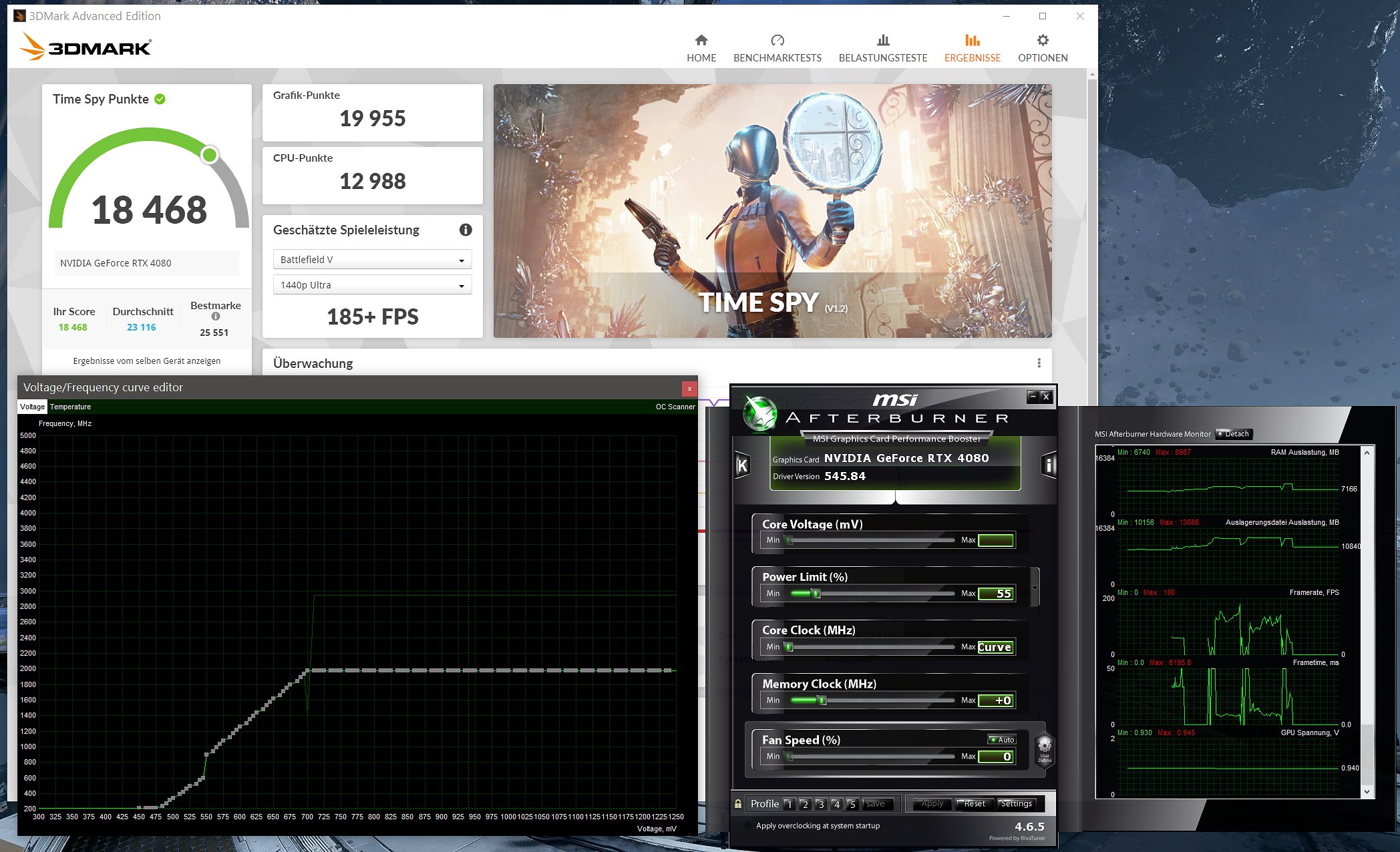
Task: Toggle the profile lock padlock icon
Action: 738,804
